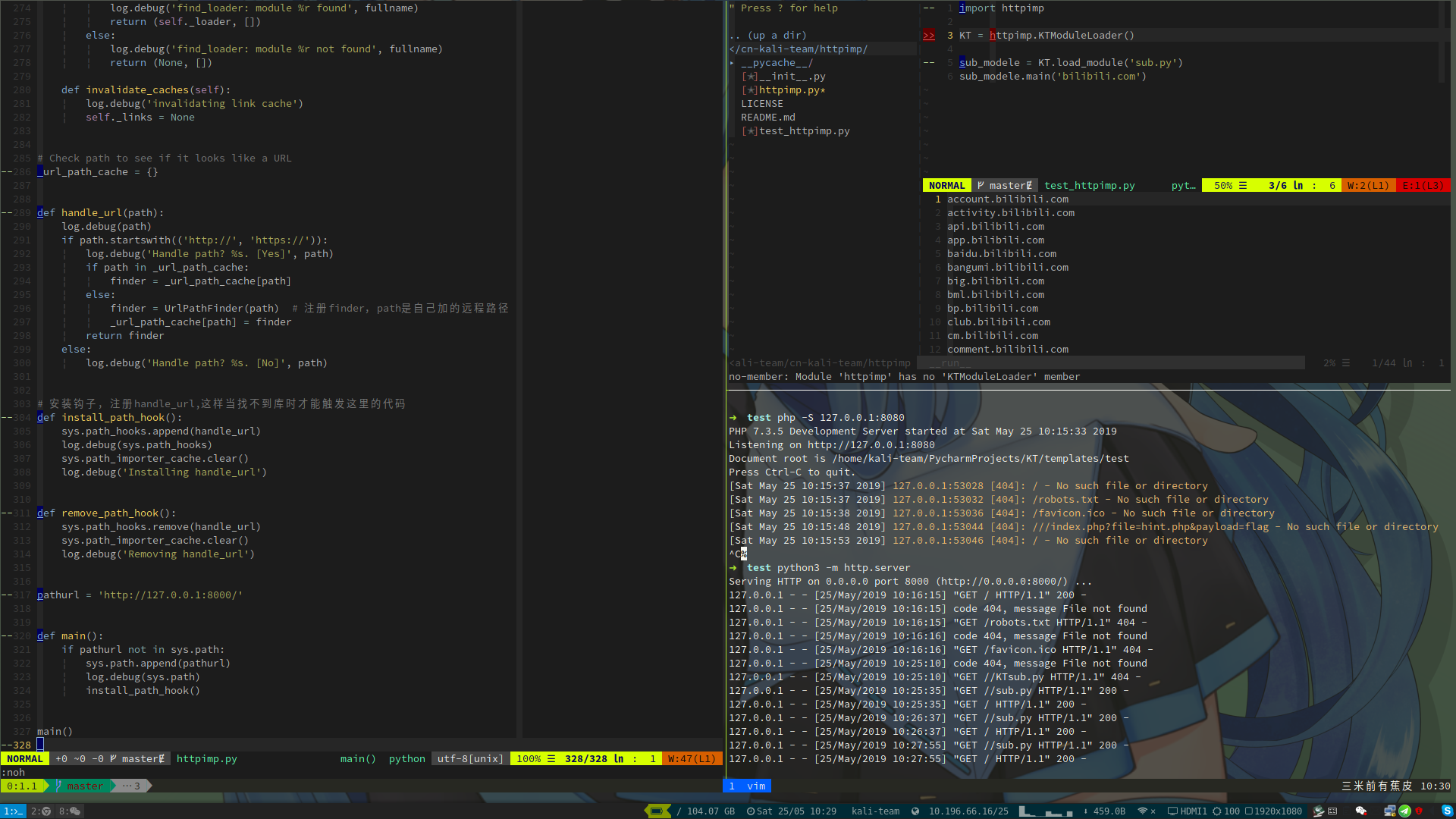Image resolution: width=1456 pixels, height=819 pixels.
Task: Click the network computers tray icon
Action: (1389, 811)
